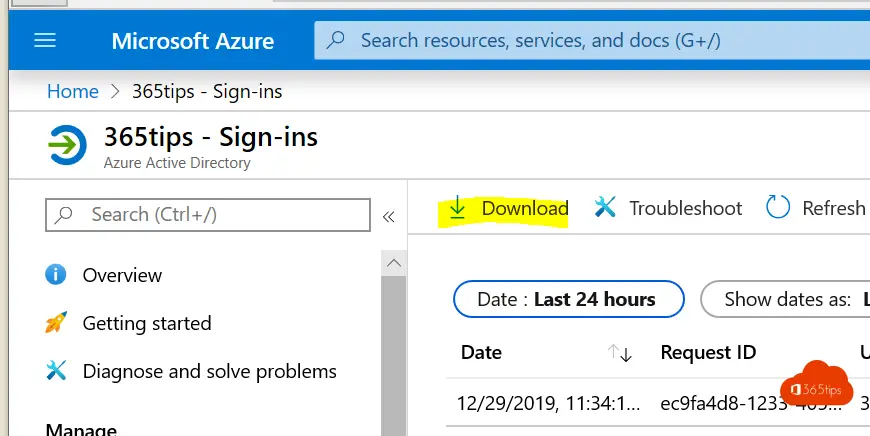
Task: Focus the Search (Ctrl+/) sidebar field
Action: [x=208, y=215]
